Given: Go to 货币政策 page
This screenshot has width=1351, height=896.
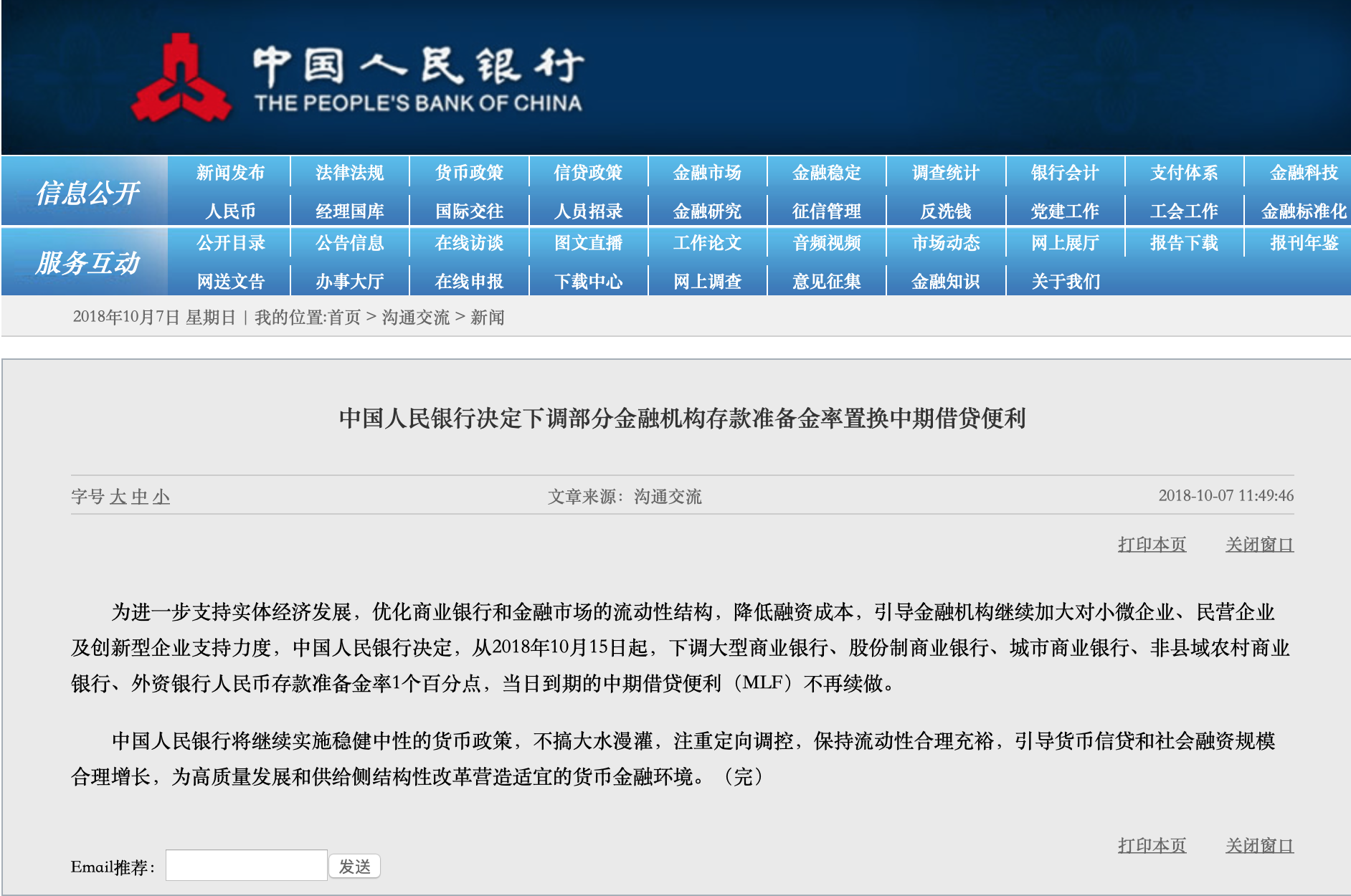Looking at the screenshot, I should [x=469, y=173].
